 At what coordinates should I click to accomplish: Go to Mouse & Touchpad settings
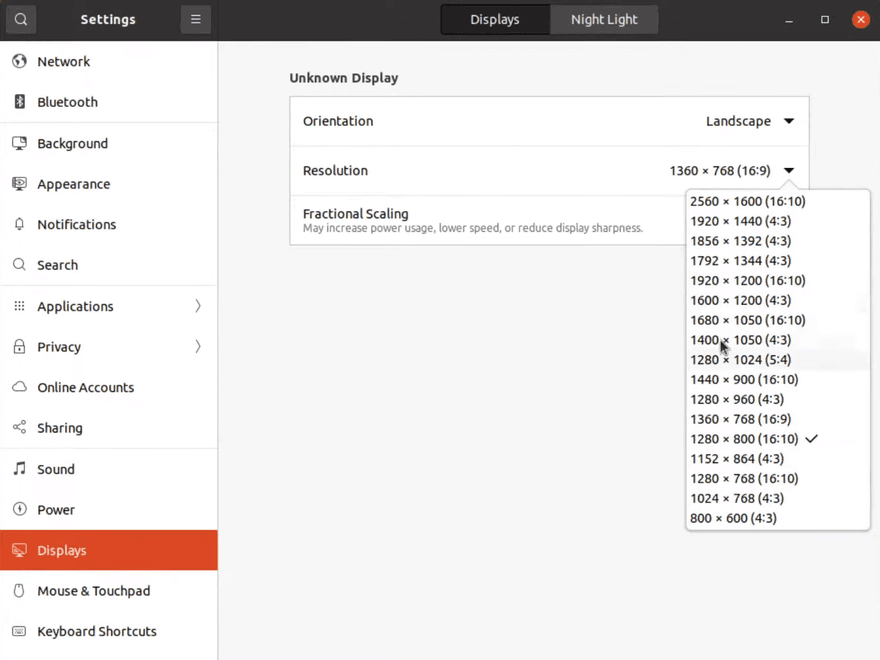click(94, 591)
